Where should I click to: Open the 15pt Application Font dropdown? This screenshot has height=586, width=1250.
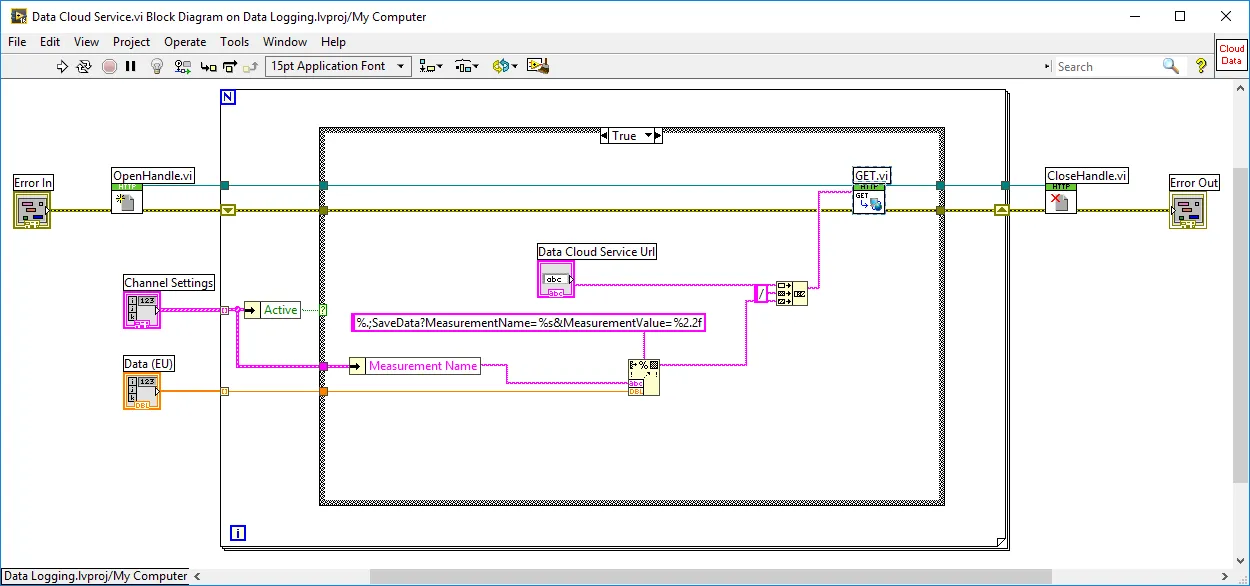point(338,66)
